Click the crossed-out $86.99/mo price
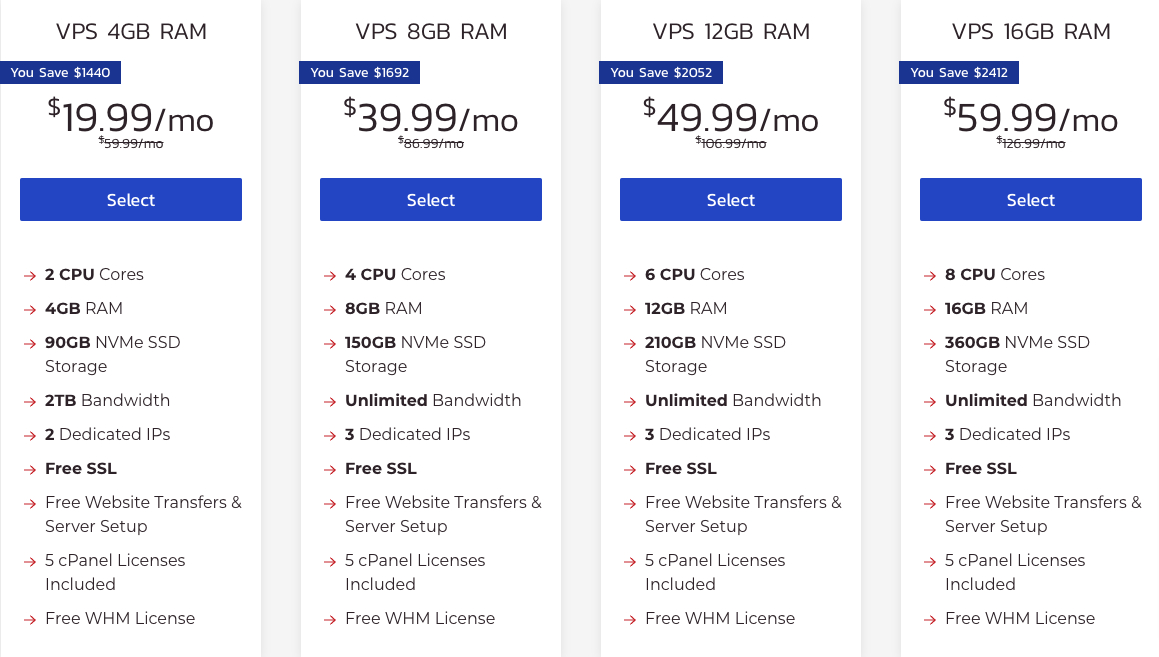Screen dimensions: 1159x657 [x=432, y=144]
